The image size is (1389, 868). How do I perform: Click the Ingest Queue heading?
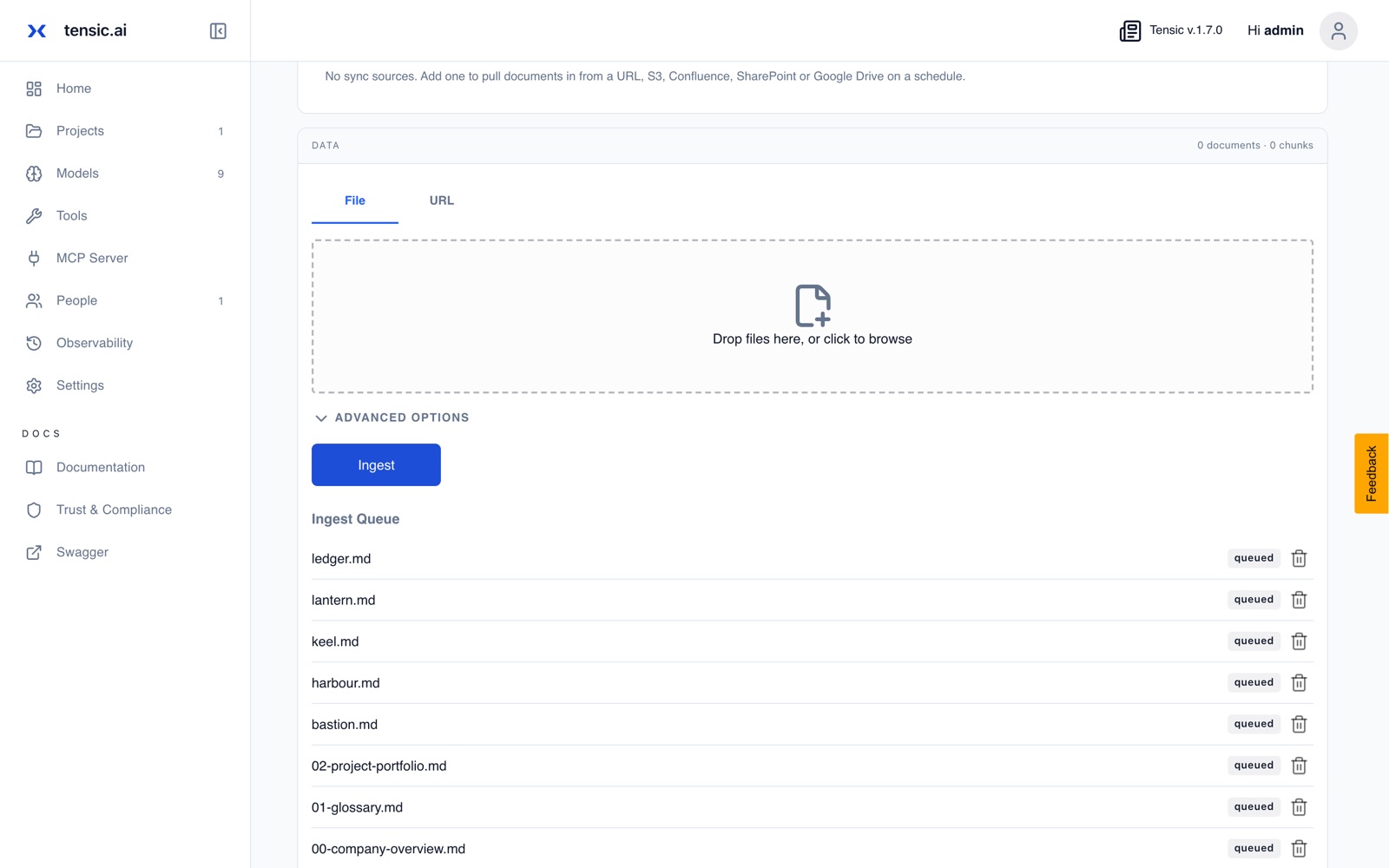tap(355, 519)
